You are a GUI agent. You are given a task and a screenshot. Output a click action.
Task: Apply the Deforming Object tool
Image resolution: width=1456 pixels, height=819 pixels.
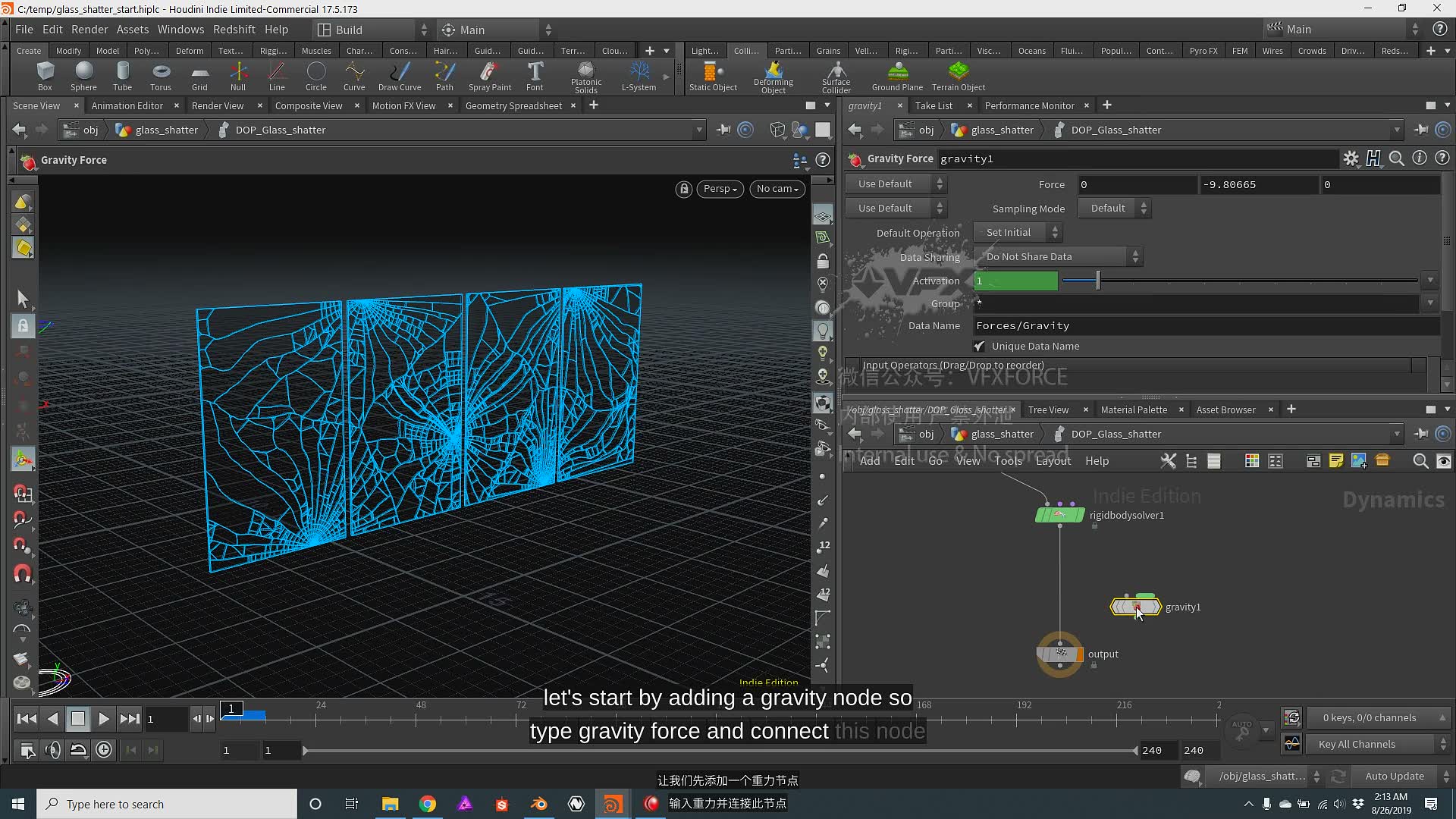coord(773,77)
